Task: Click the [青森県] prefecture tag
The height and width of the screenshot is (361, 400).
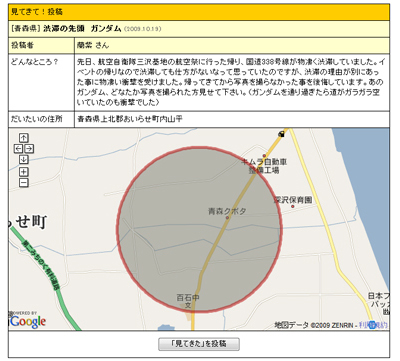Action: [26, 29]
